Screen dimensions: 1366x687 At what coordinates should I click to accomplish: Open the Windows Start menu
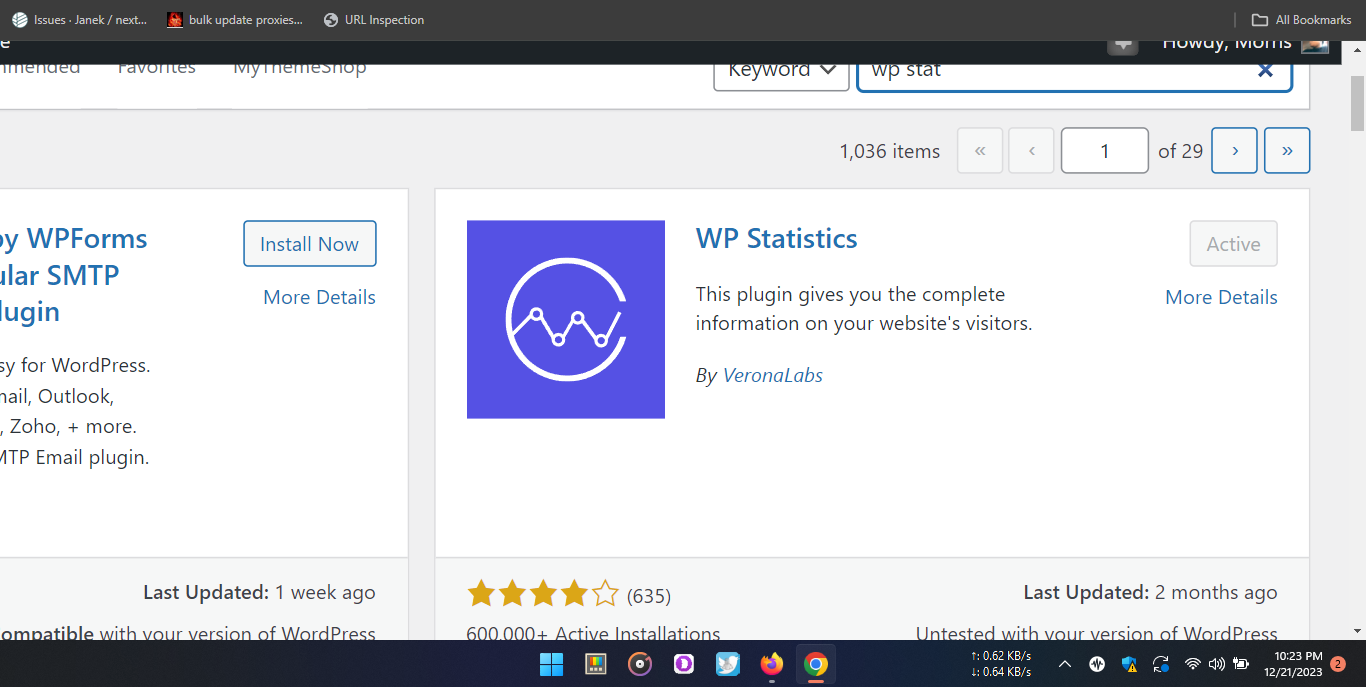pyautogui.click(x=551, y=664)
